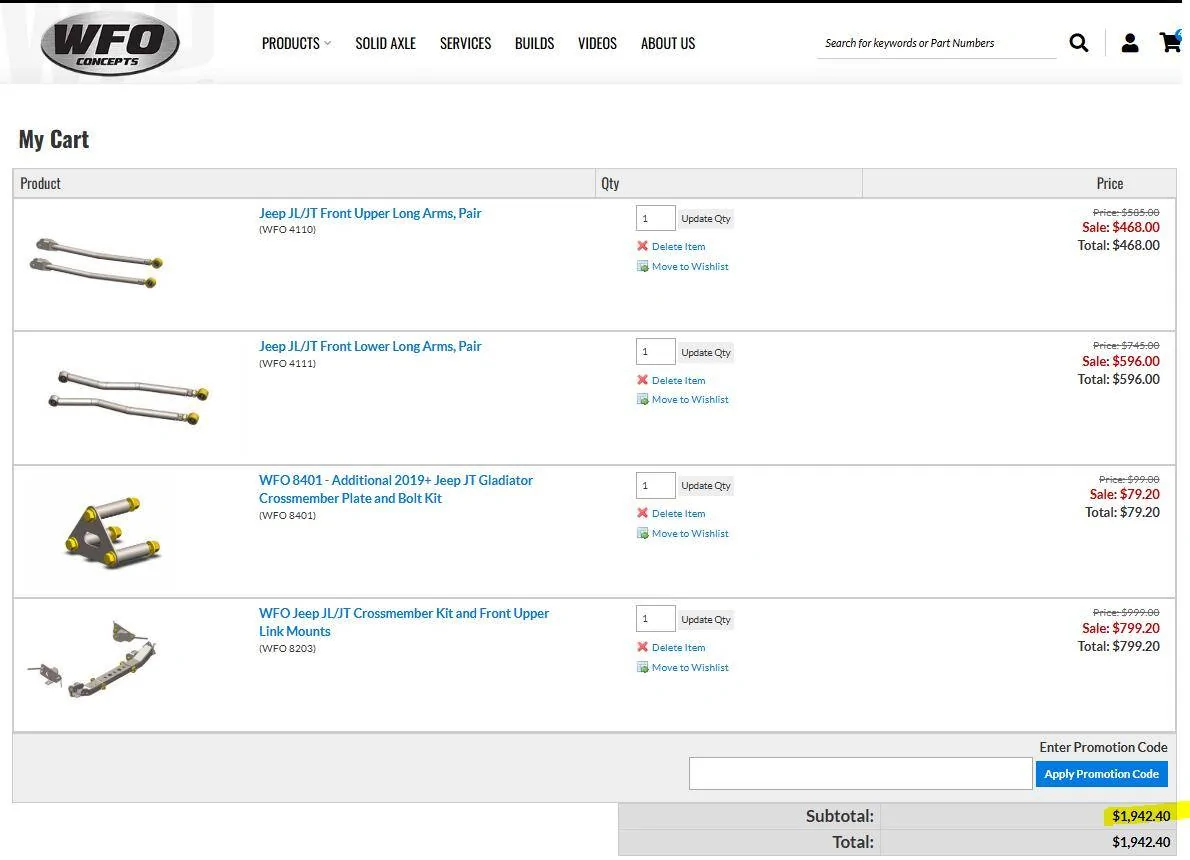Viewport: 1190px width, 860px height.
Task: Open the shopping cart icon
Action: [x=1171, y=42]
